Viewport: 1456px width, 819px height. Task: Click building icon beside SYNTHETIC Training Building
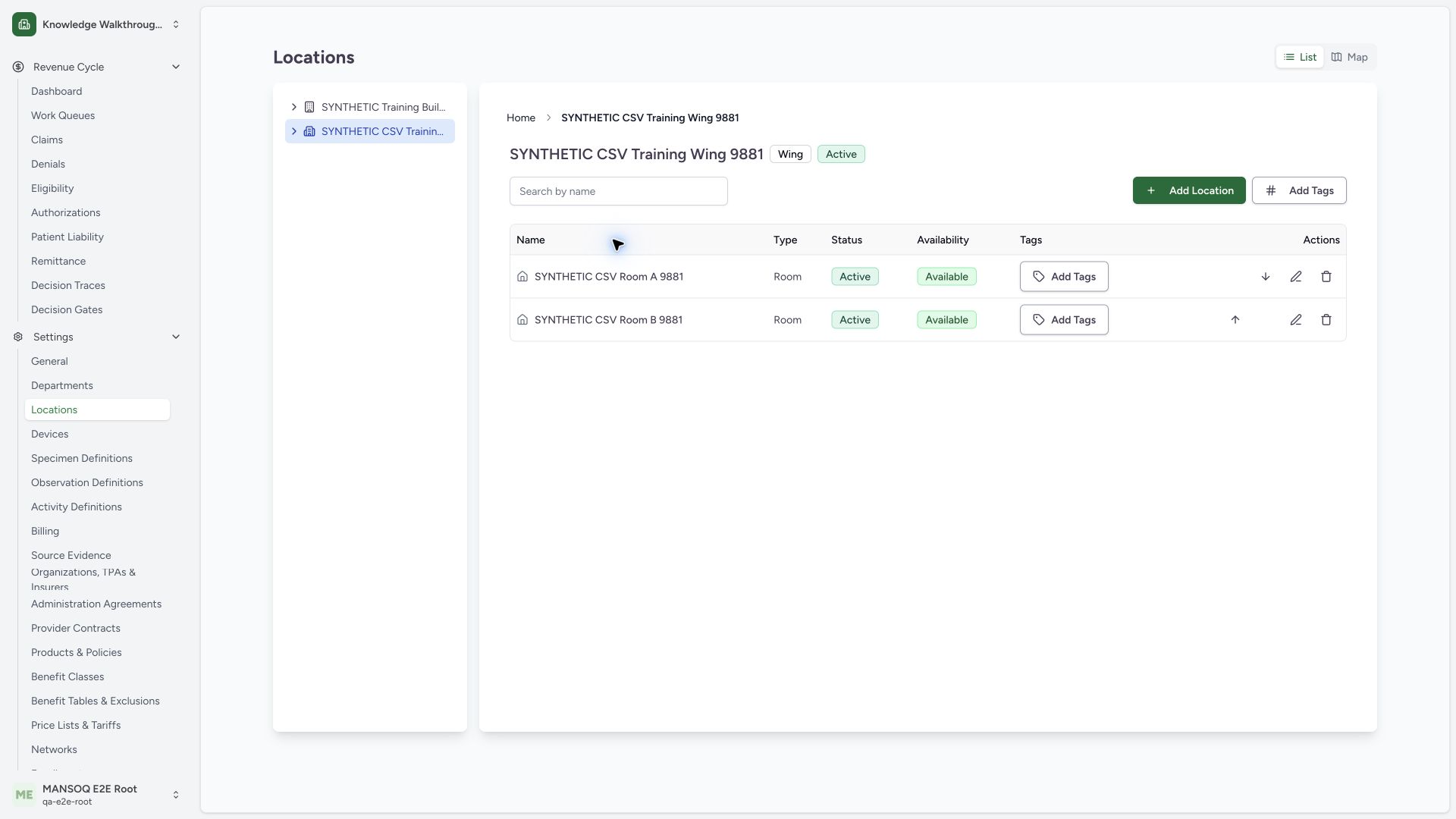[x=309, y=107]
